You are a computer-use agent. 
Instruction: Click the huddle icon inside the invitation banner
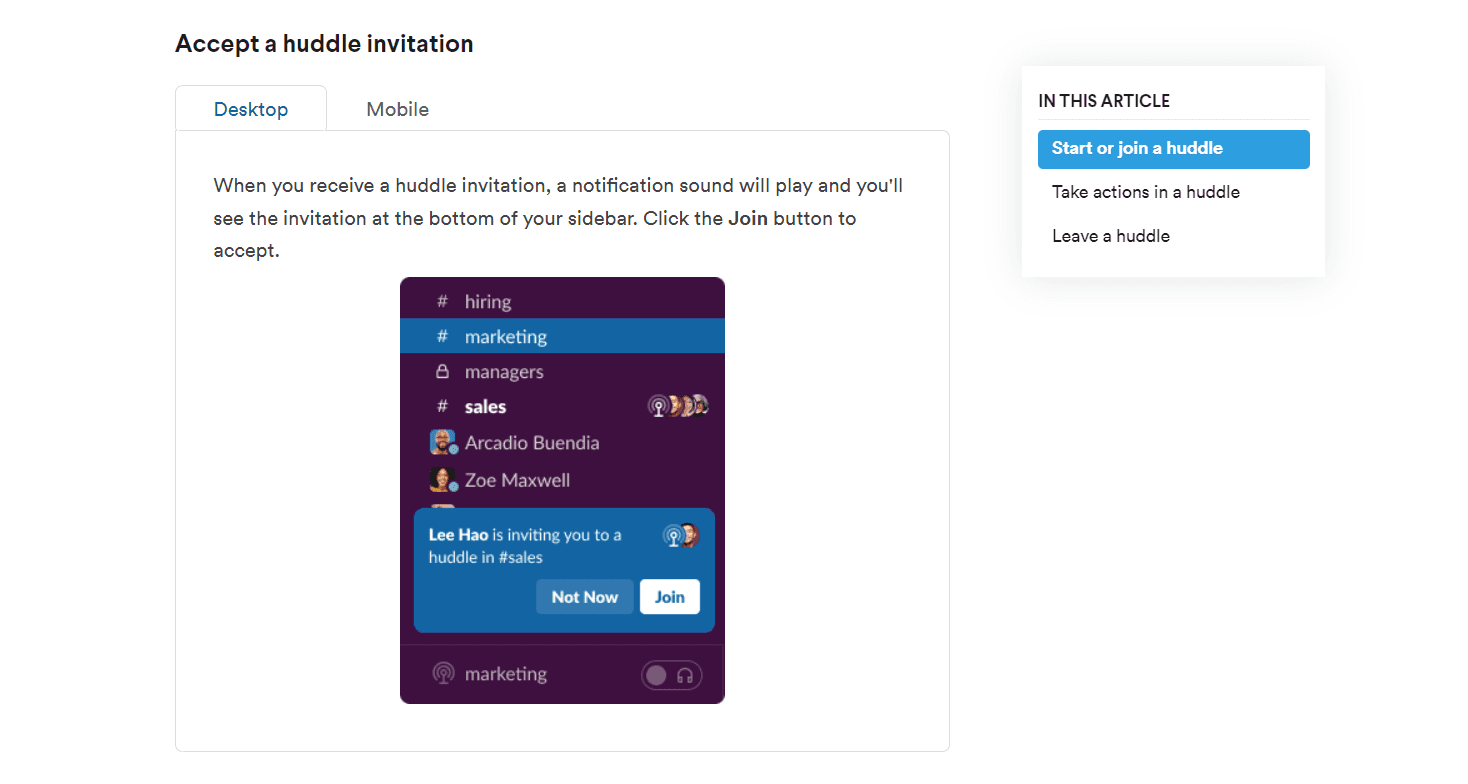pos(674,535)
